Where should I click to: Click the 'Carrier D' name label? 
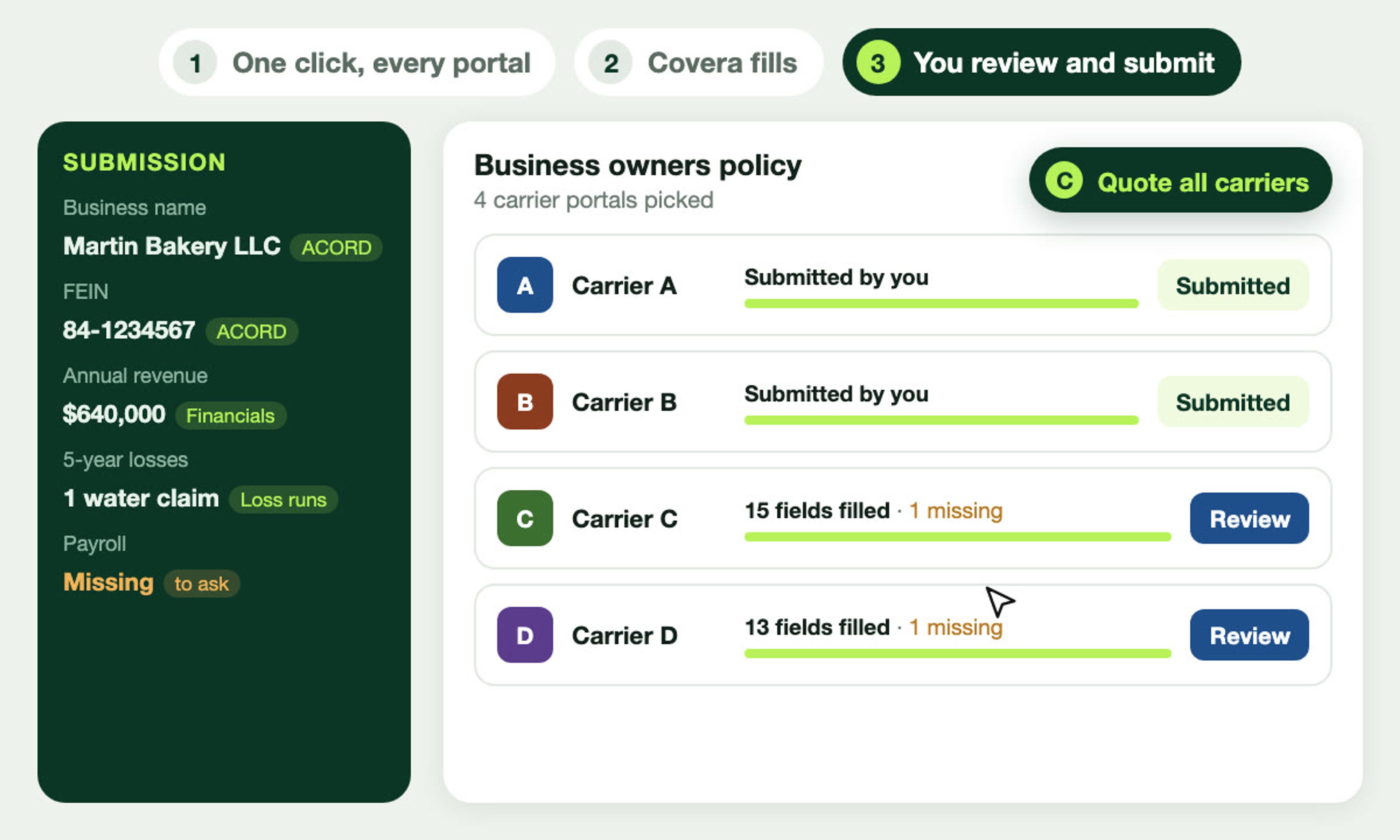624,635
